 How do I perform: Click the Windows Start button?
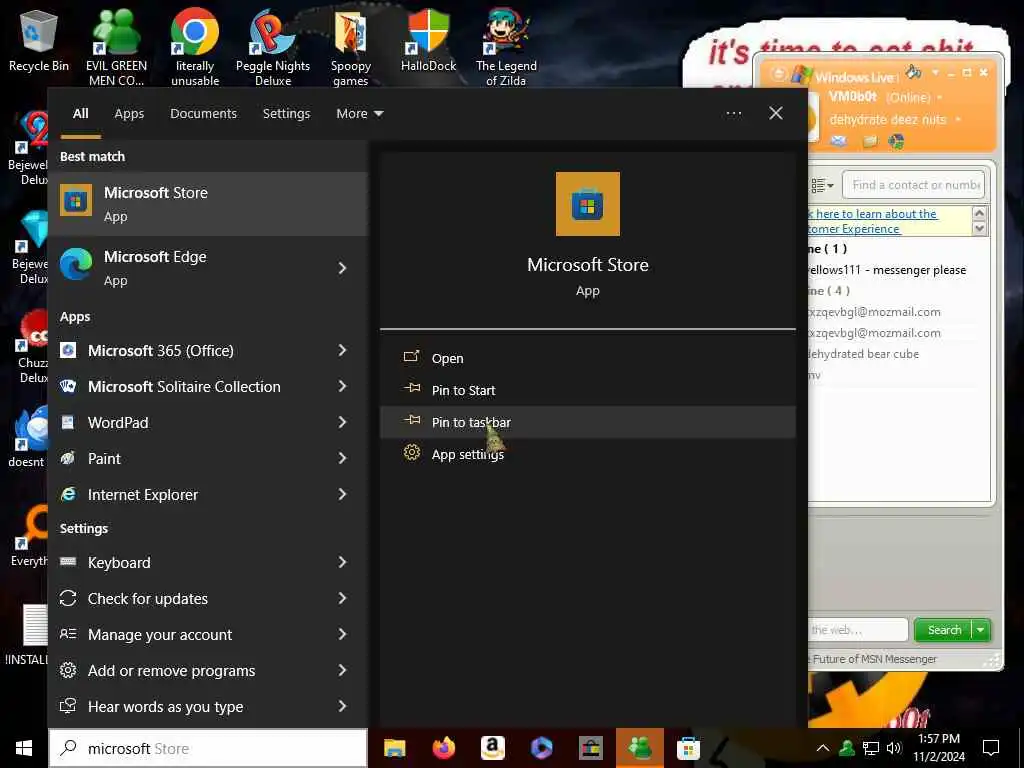(24, 748)
